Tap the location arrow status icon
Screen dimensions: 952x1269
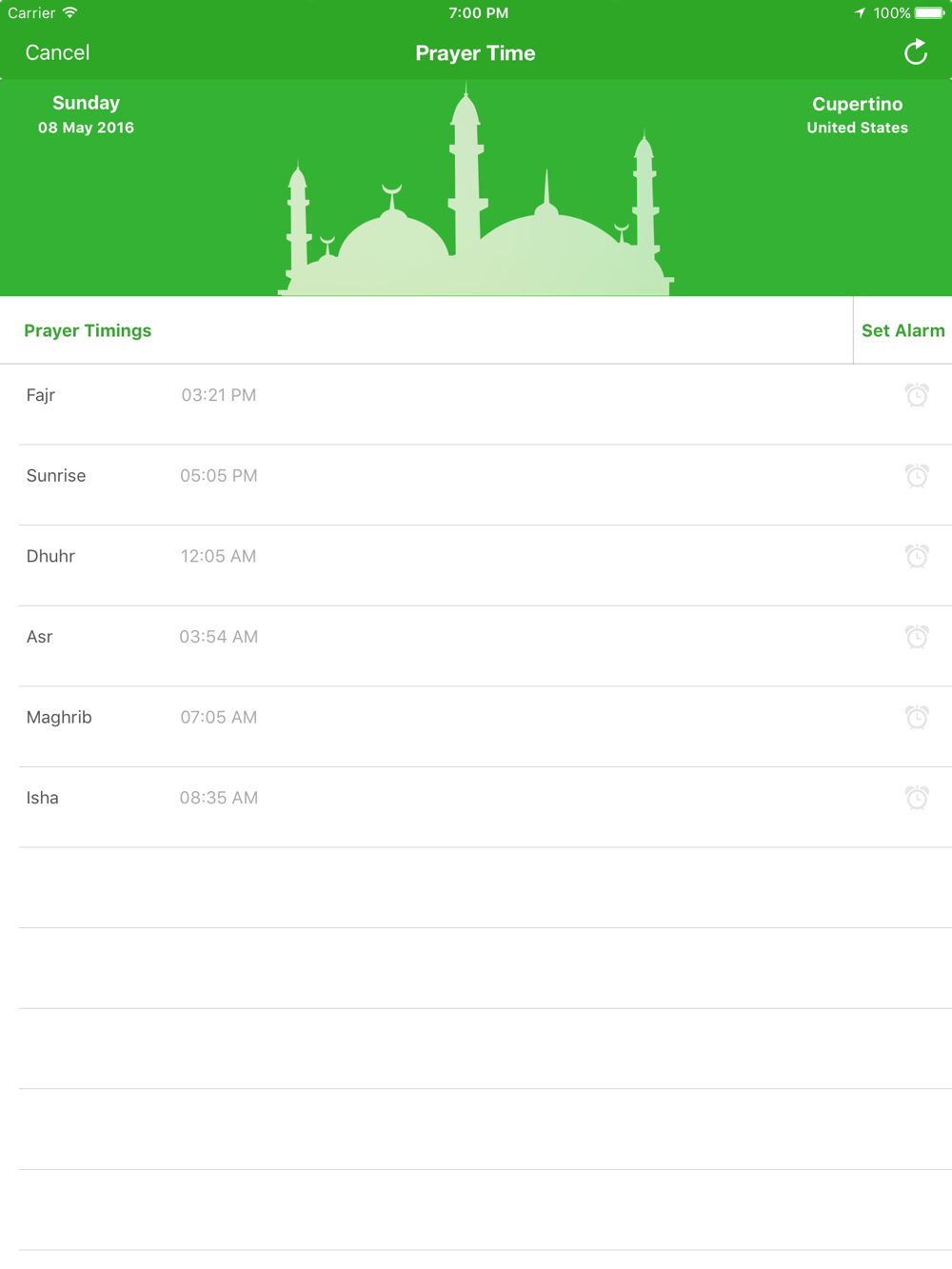[x=860, y=13]
